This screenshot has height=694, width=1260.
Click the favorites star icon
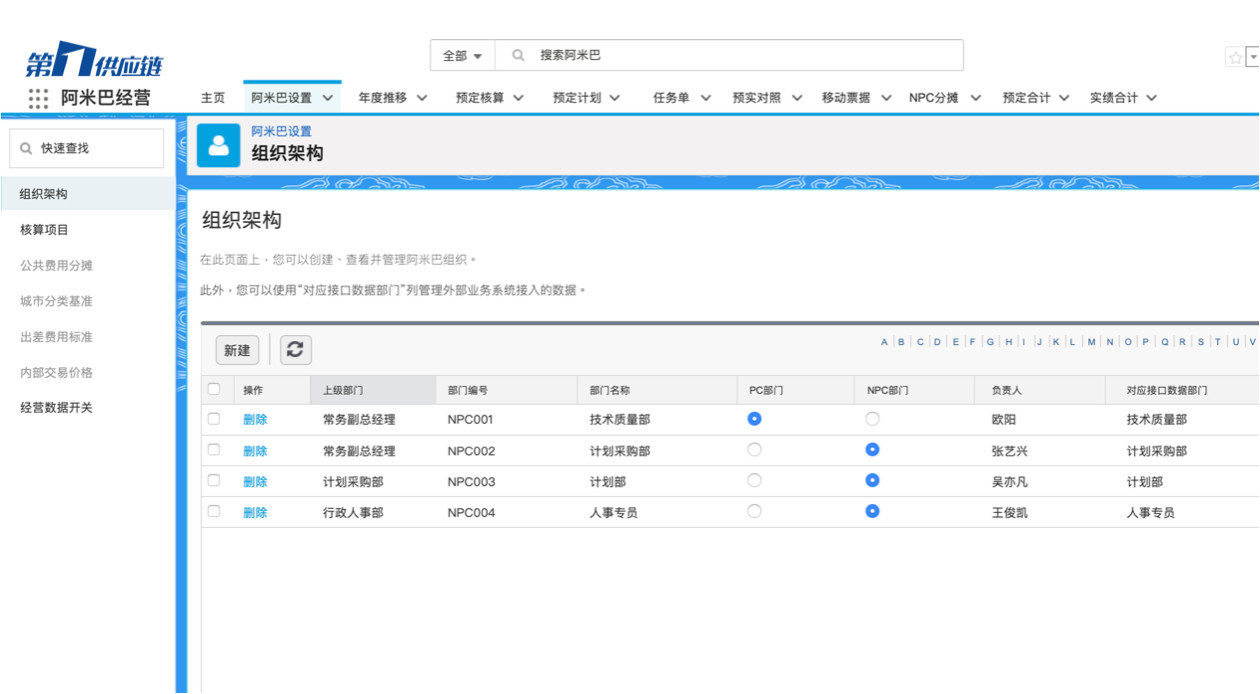click(x=1234, y=58)
